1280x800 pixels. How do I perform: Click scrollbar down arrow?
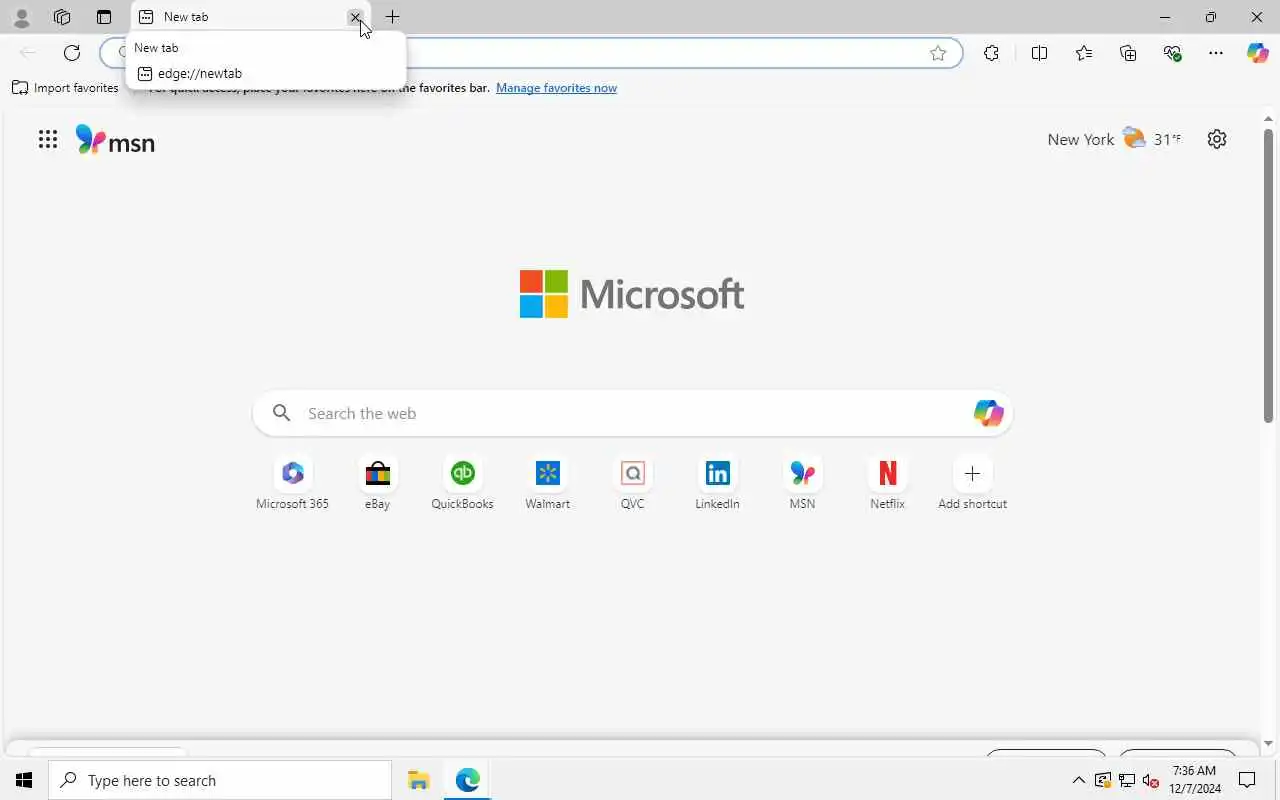[1269, 744]
